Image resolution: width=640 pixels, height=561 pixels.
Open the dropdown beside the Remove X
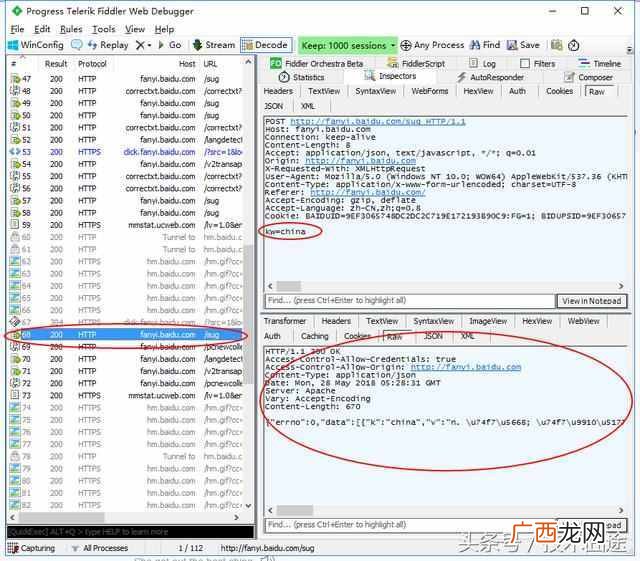coord(149,45)
